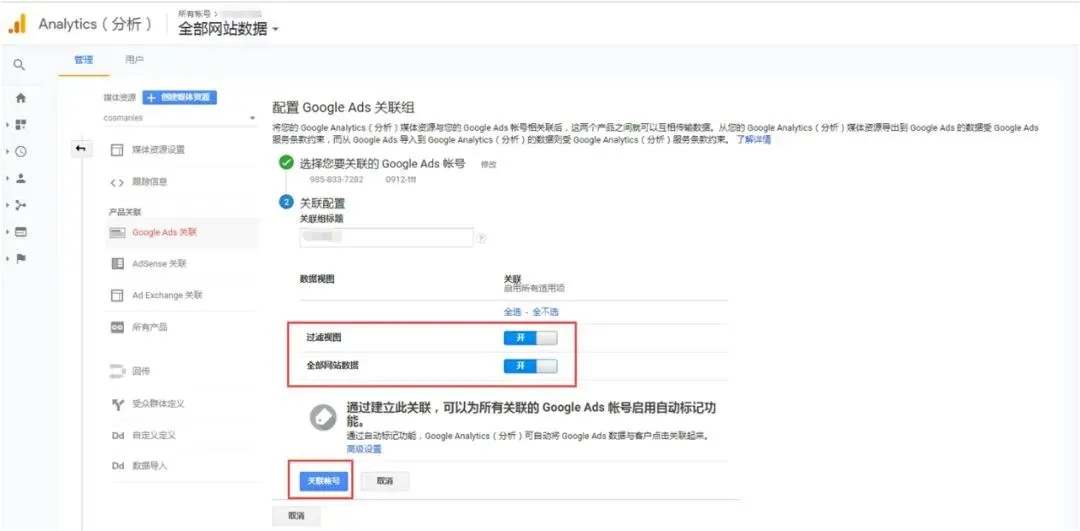Screen dimensions: 1080x531
Task: Open Acquisition reports branching-arrows icon
Action: coord(21,205)
